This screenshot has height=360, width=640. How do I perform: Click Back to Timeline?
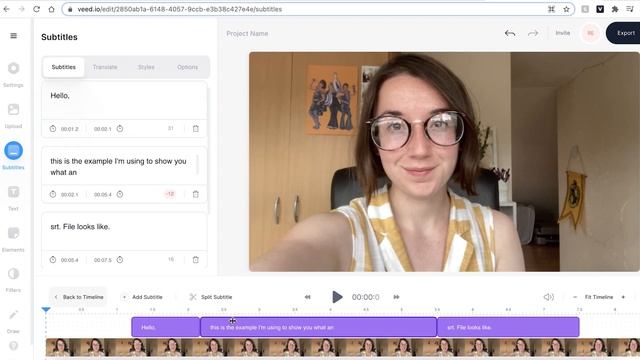point(79,297)
